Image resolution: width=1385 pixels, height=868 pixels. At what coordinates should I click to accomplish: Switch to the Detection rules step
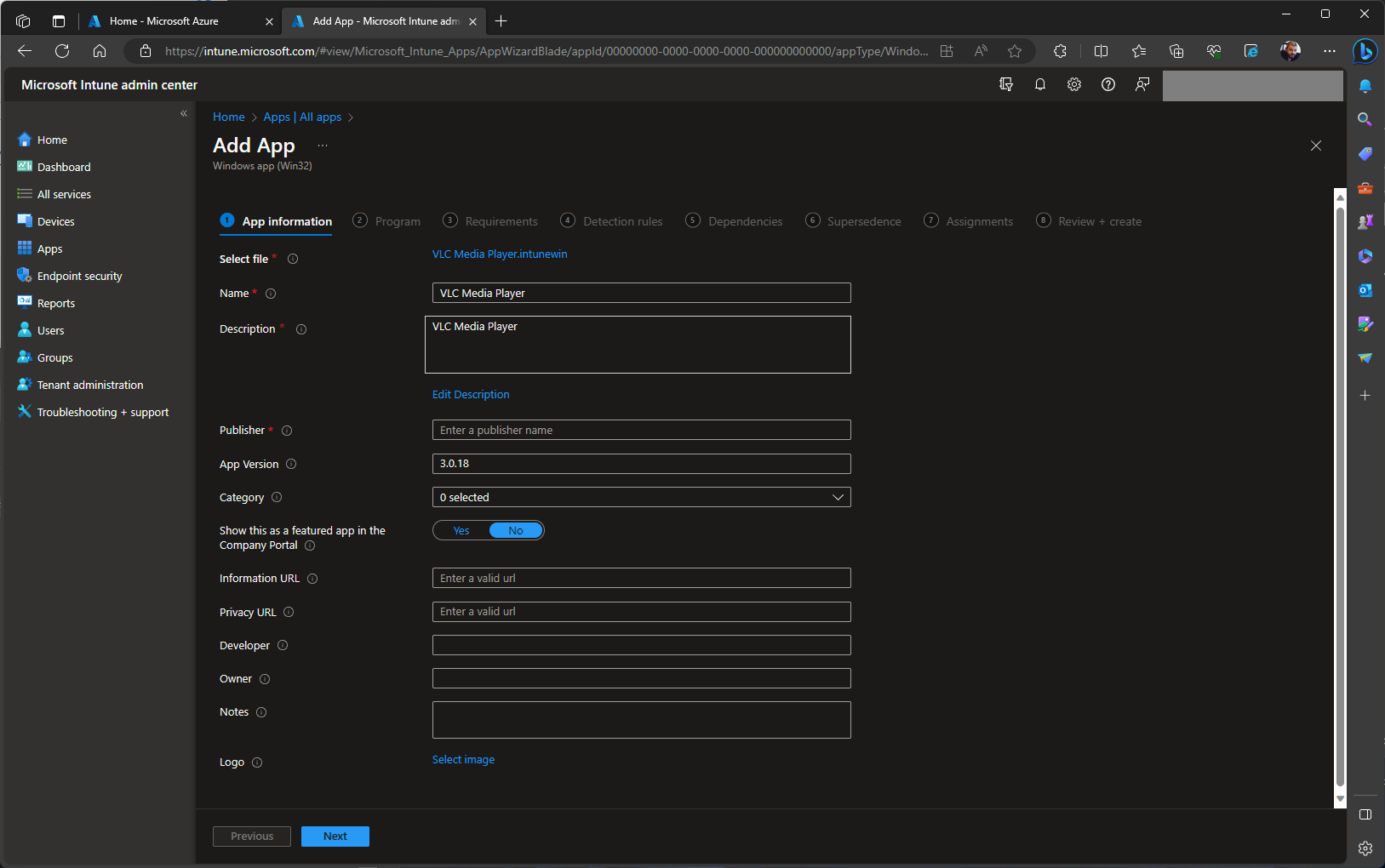(x=611, y=221)
